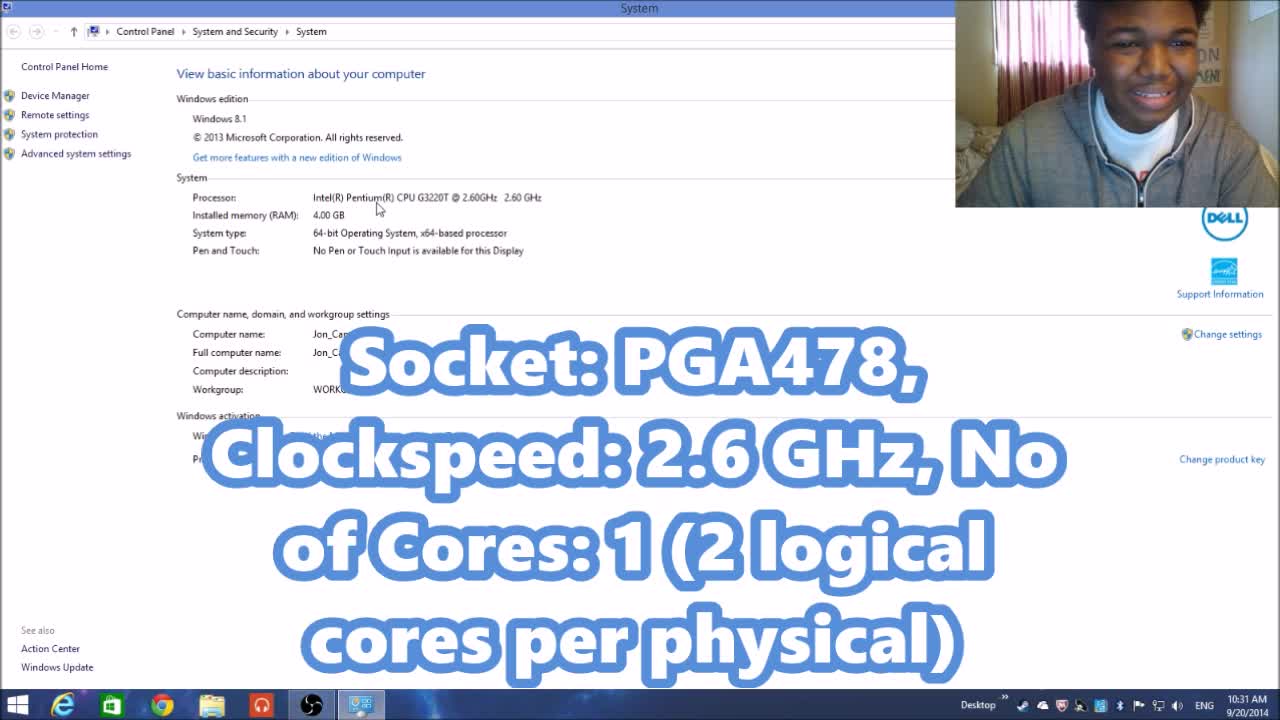Open the volume speaker tray icon

tap(1177, 706)
